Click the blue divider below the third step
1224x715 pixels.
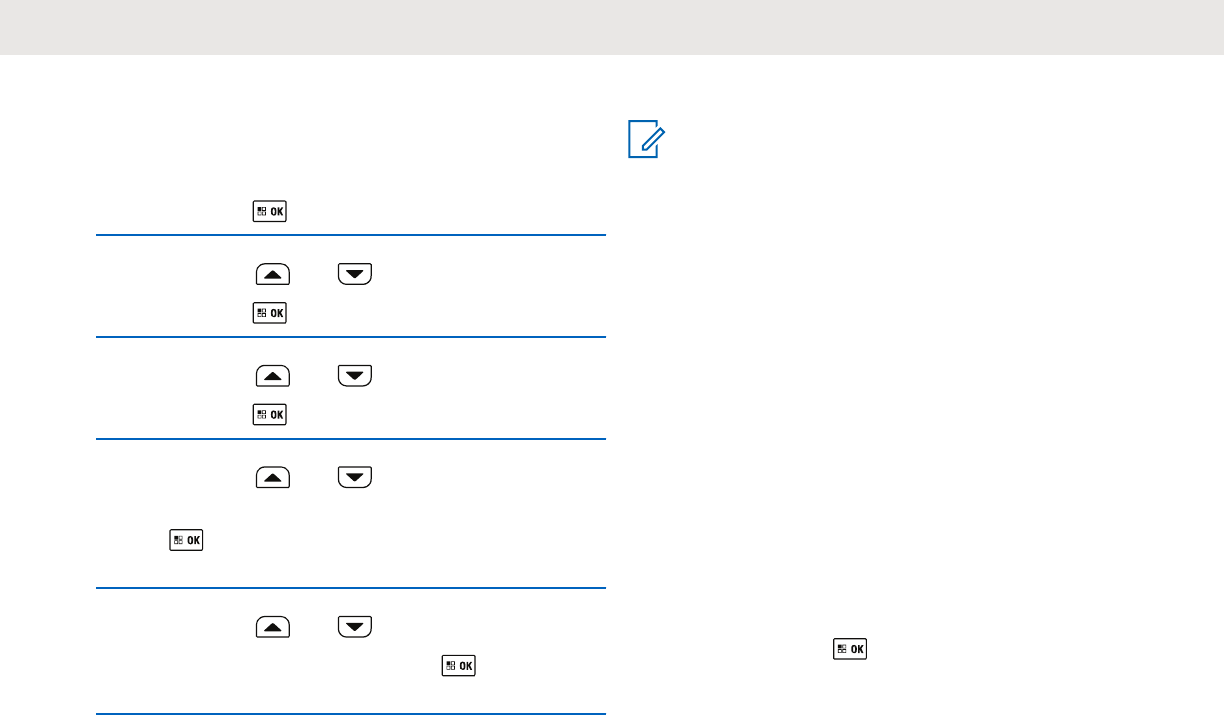[x=350, y=438]
